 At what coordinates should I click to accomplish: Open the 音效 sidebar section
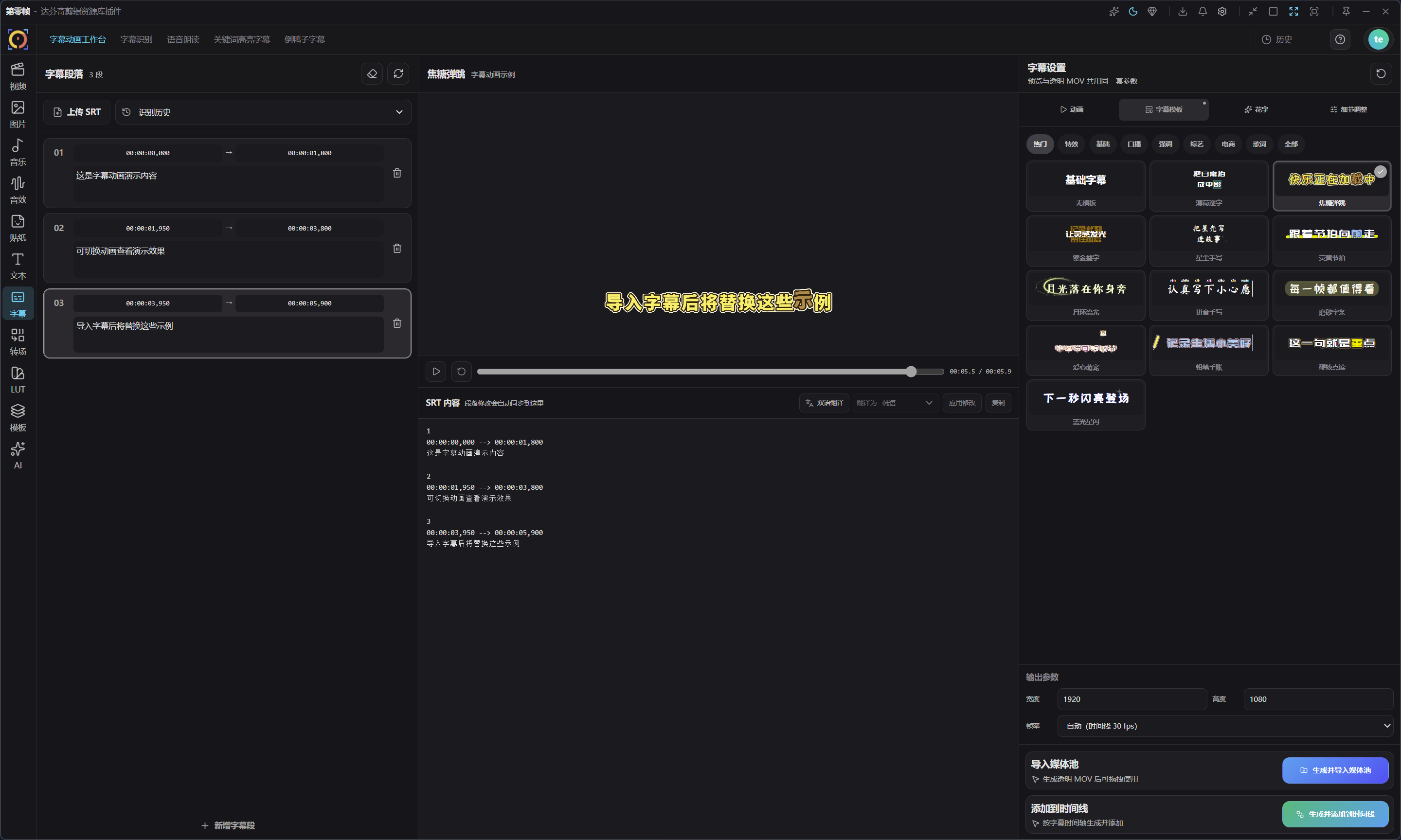pos(18,190)
